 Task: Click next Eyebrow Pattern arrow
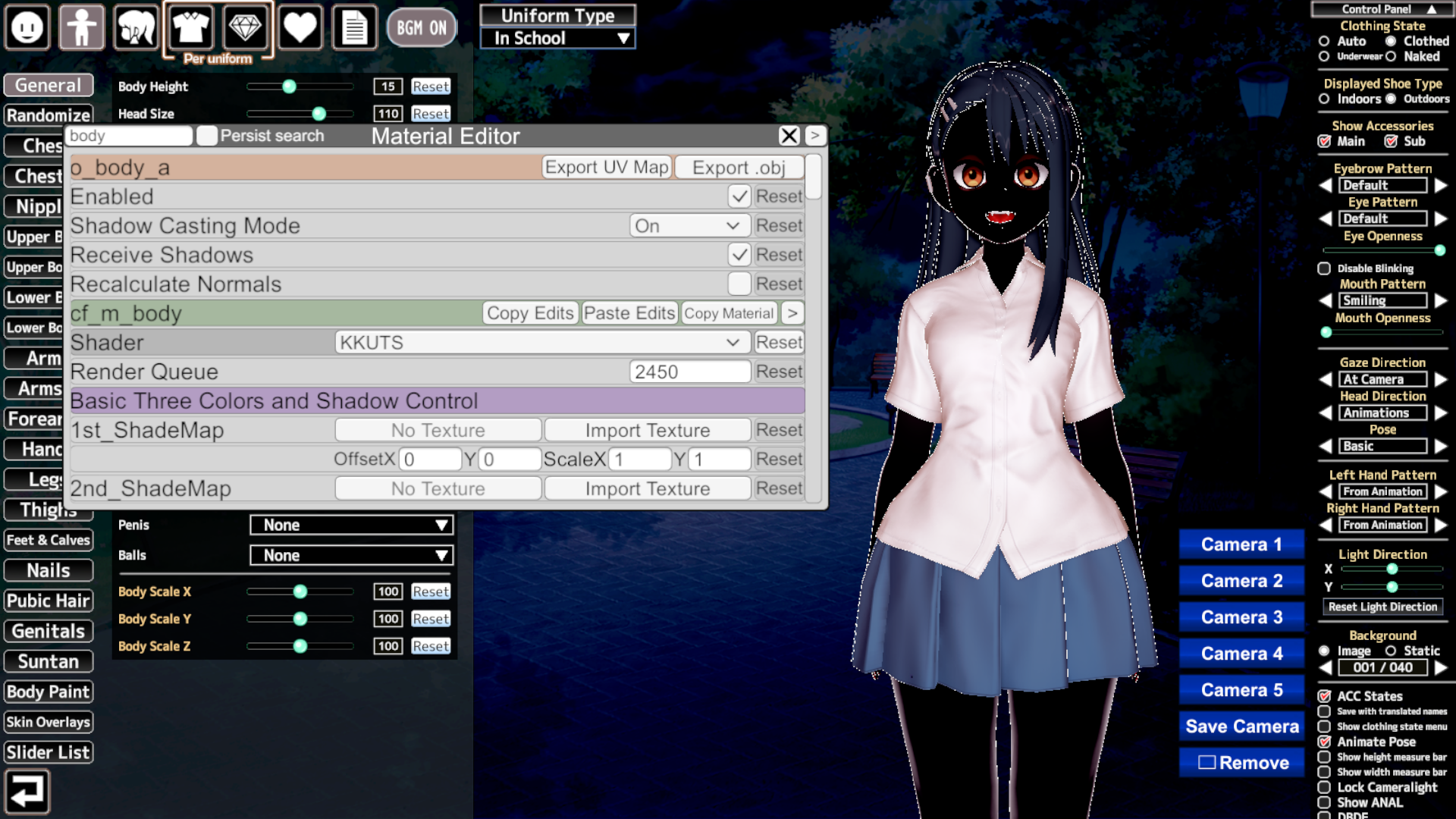(x=1441, y=185)
